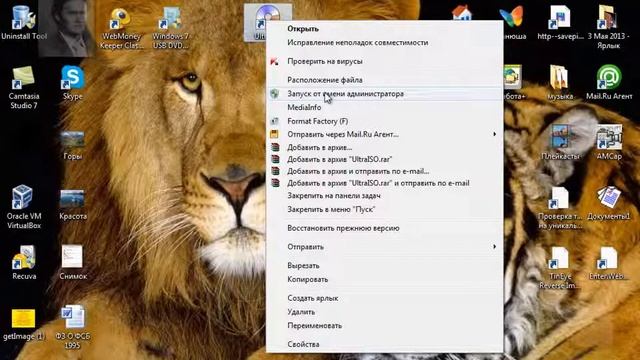This screenshot has height=360, width=640.
Task: Open the ФЗ О ФСБ 1995 document
Action: coord(73,327)
